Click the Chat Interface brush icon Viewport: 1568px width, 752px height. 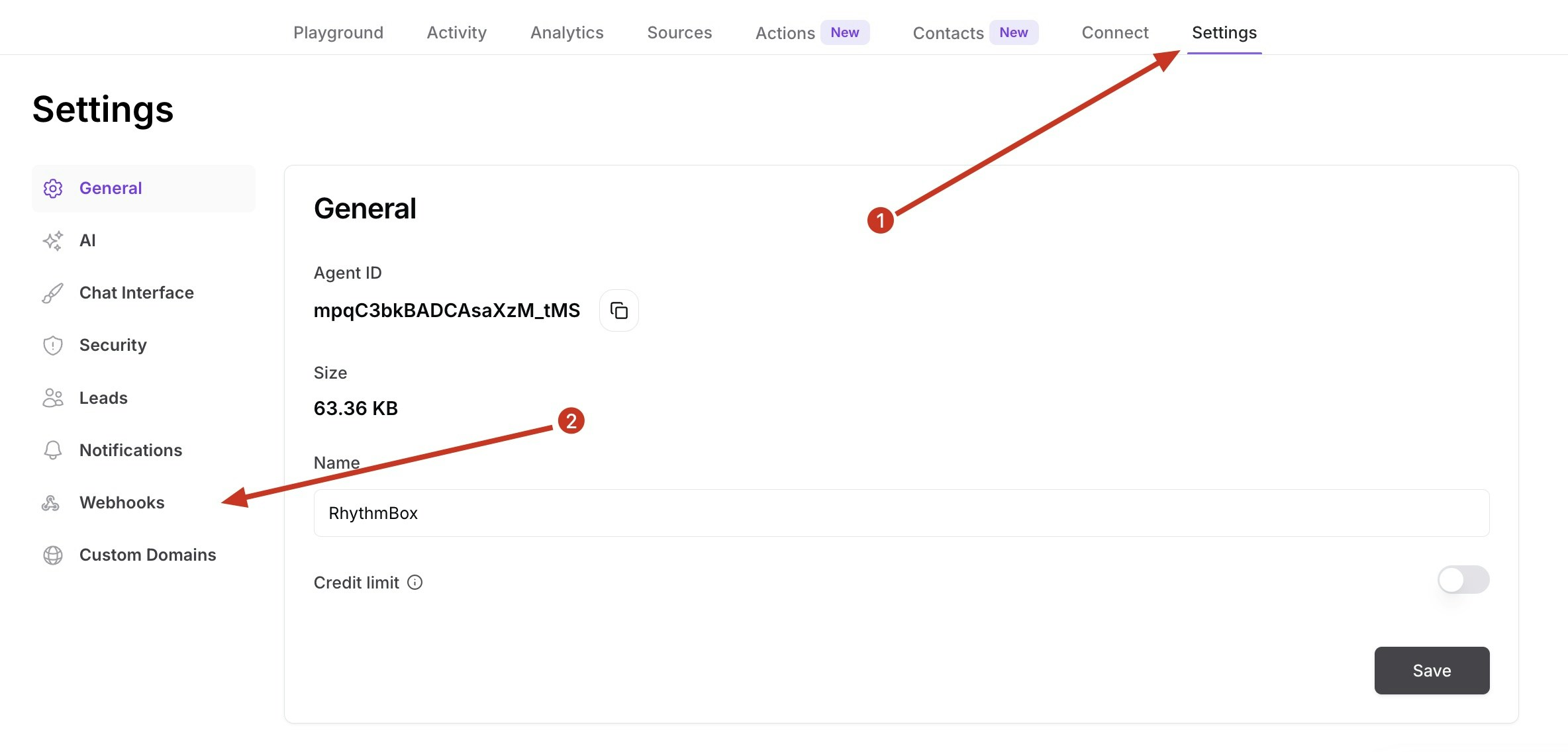[x=53, y=293]
